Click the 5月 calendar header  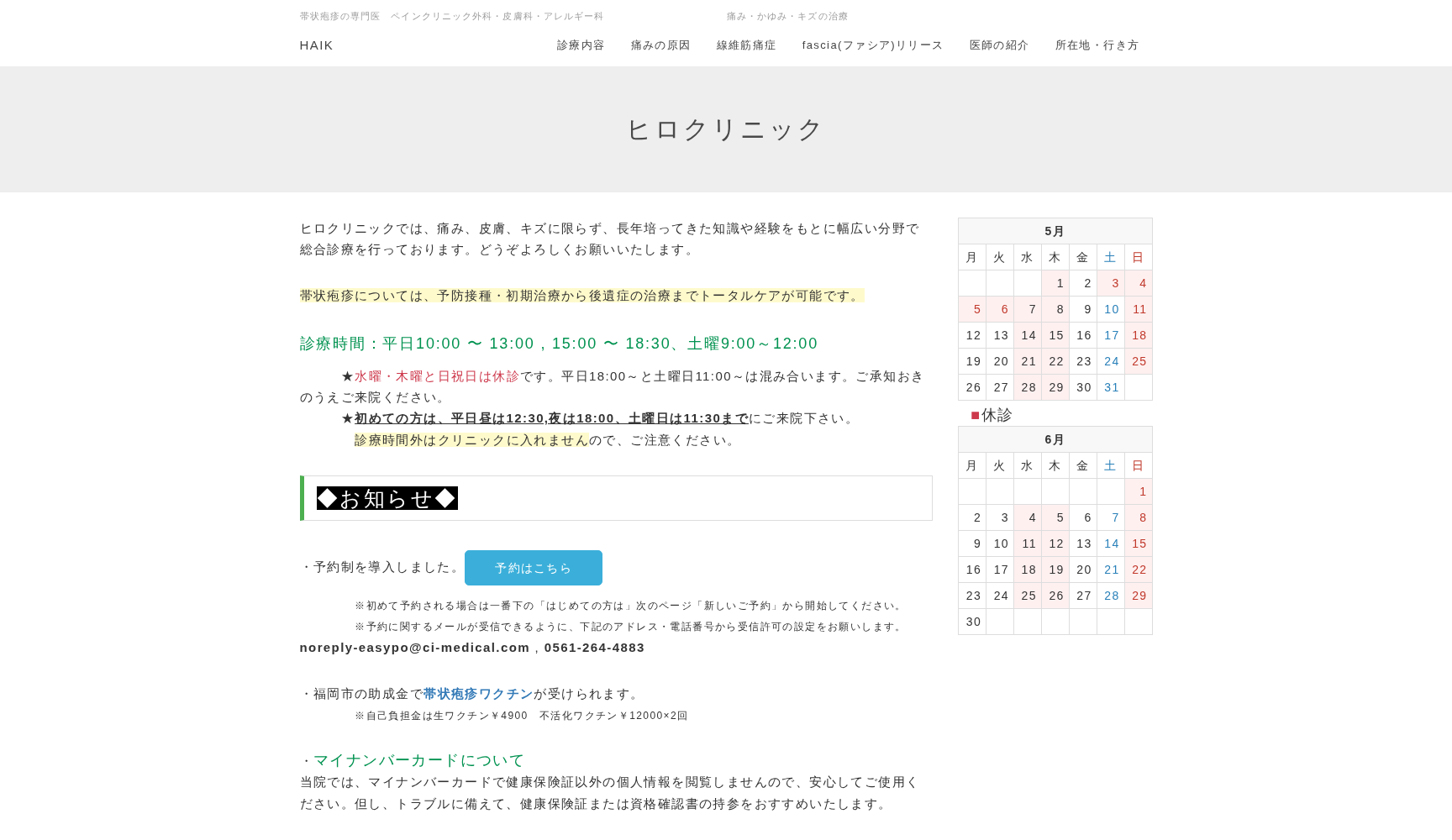[x=1055, y=231]
